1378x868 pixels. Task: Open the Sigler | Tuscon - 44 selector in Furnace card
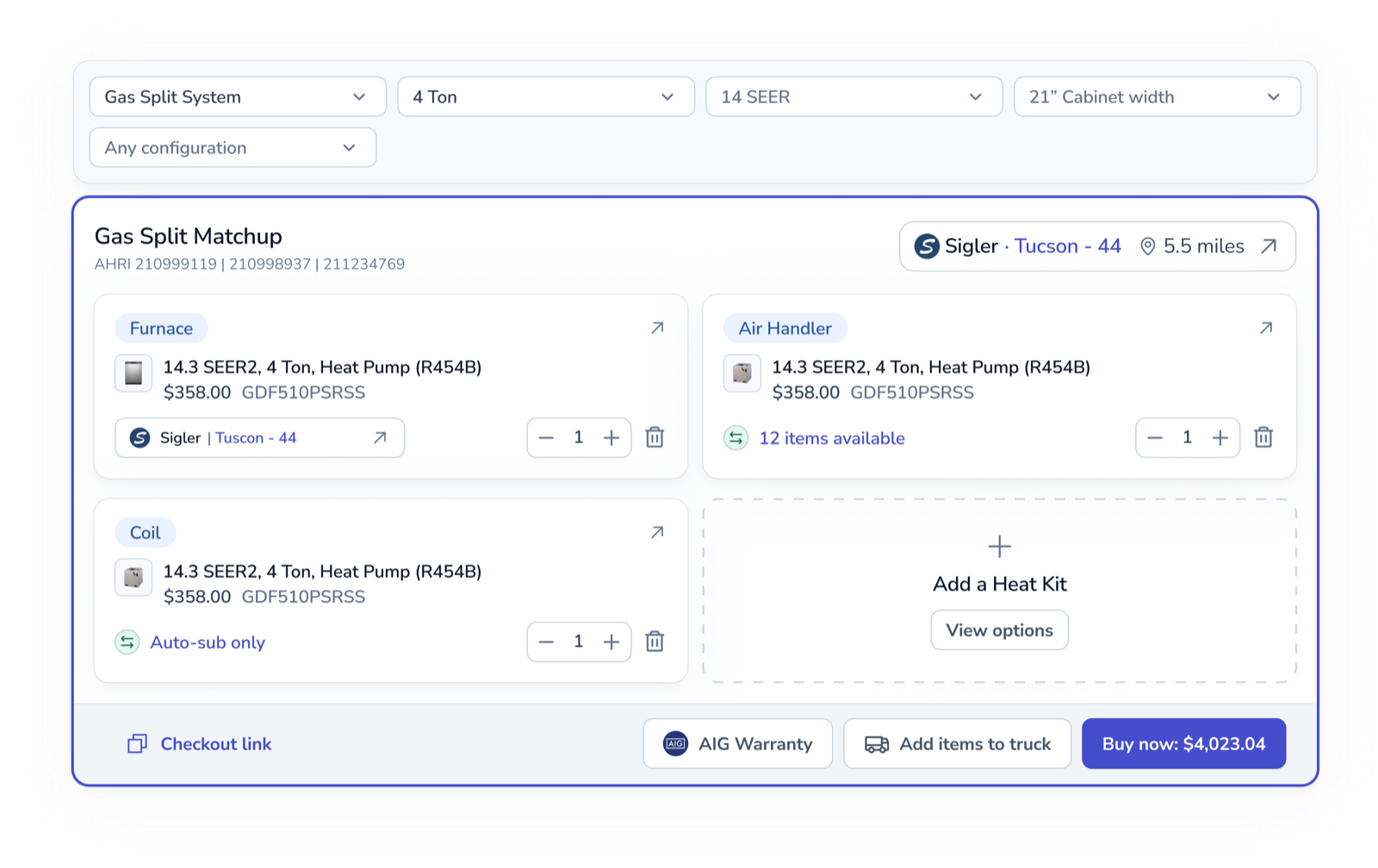[260, 438]
